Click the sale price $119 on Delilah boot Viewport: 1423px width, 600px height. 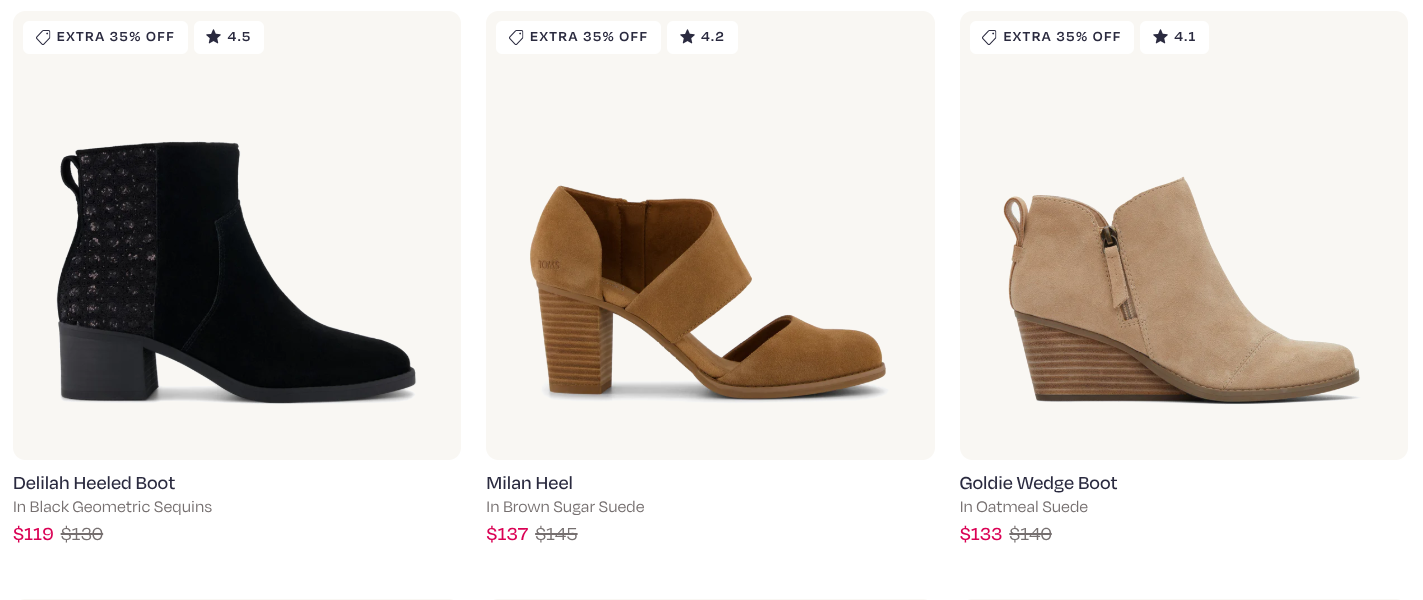tap(33, 534)
